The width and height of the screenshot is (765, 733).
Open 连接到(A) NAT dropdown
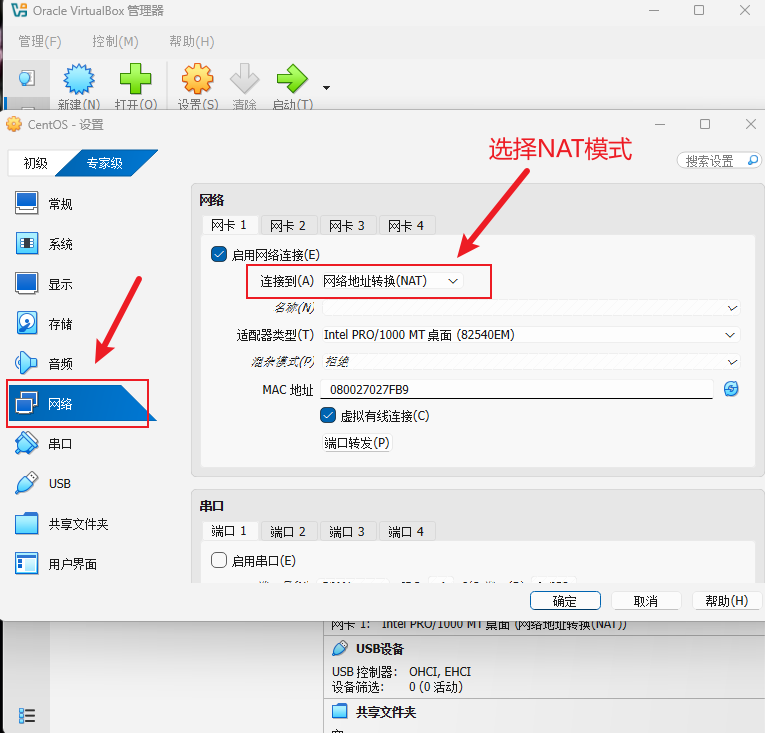(x=392, y=281)
